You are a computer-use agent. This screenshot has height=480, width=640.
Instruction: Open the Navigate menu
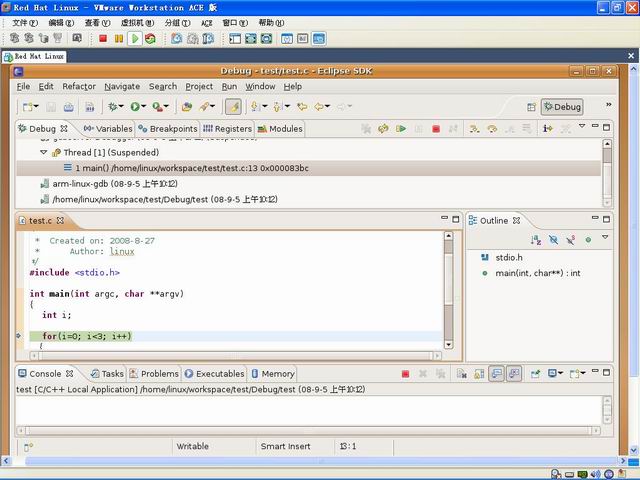[122, 87]
